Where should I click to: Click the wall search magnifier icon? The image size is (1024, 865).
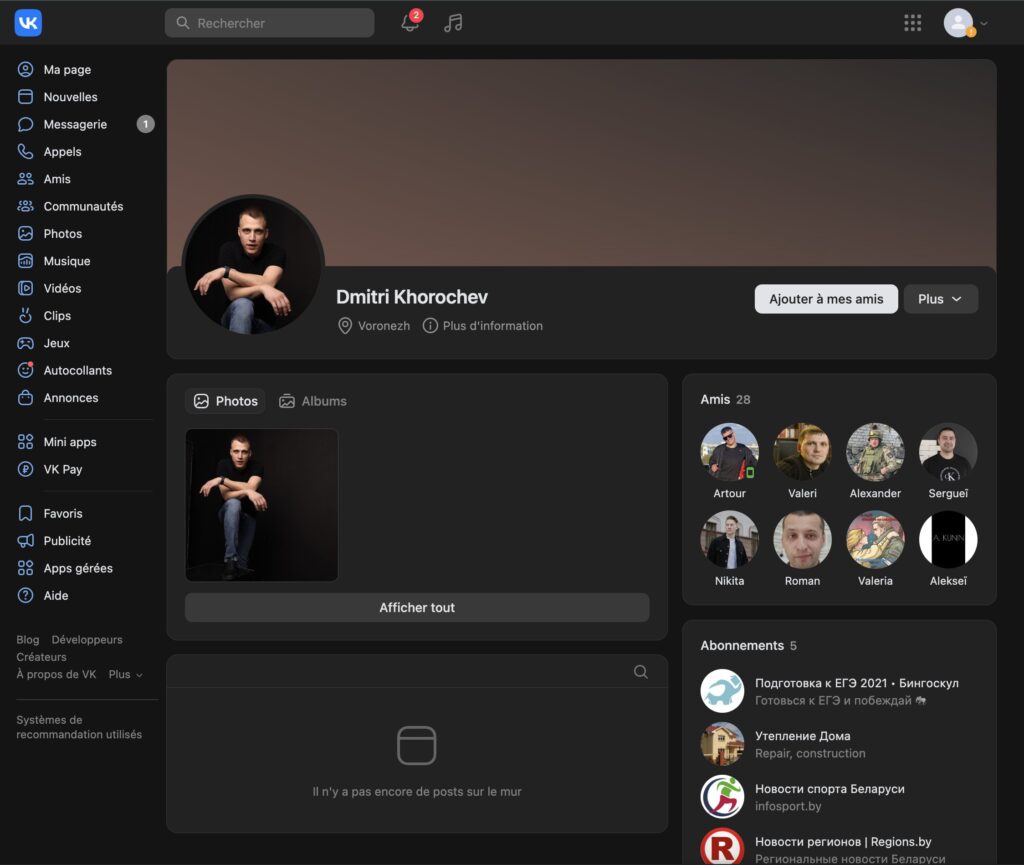tap(640, 672)
